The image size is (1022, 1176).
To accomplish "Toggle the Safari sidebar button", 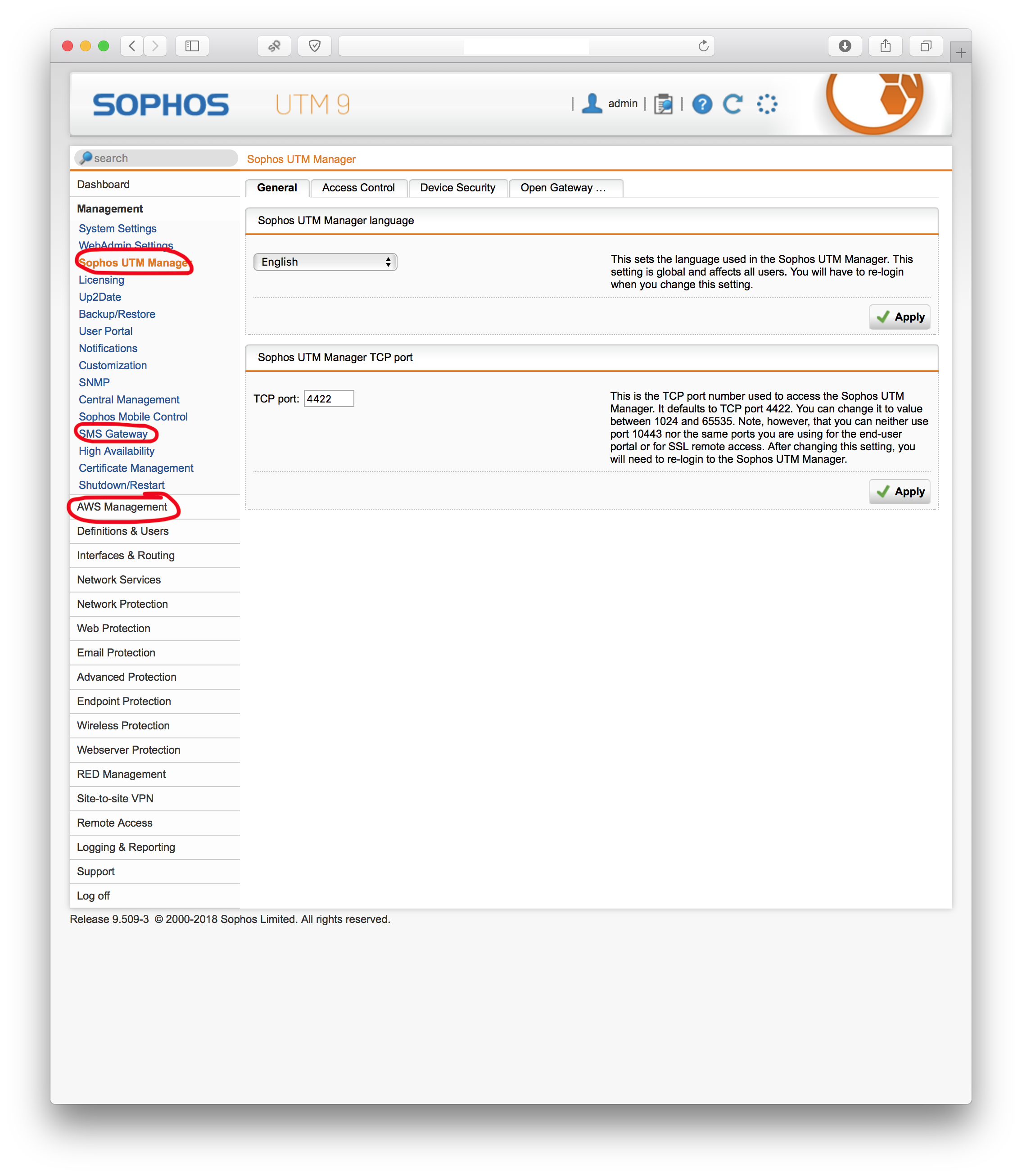I will pyautogui.click(x=192, y=45).
